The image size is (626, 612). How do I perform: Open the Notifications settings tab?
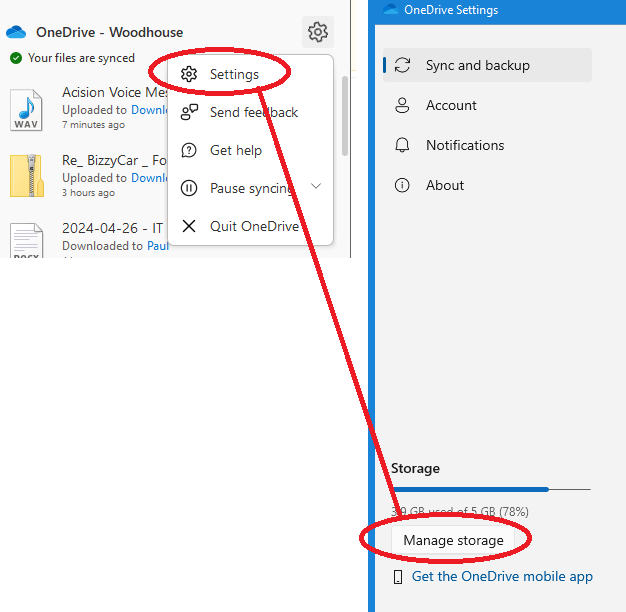click(x=487, y=145)
